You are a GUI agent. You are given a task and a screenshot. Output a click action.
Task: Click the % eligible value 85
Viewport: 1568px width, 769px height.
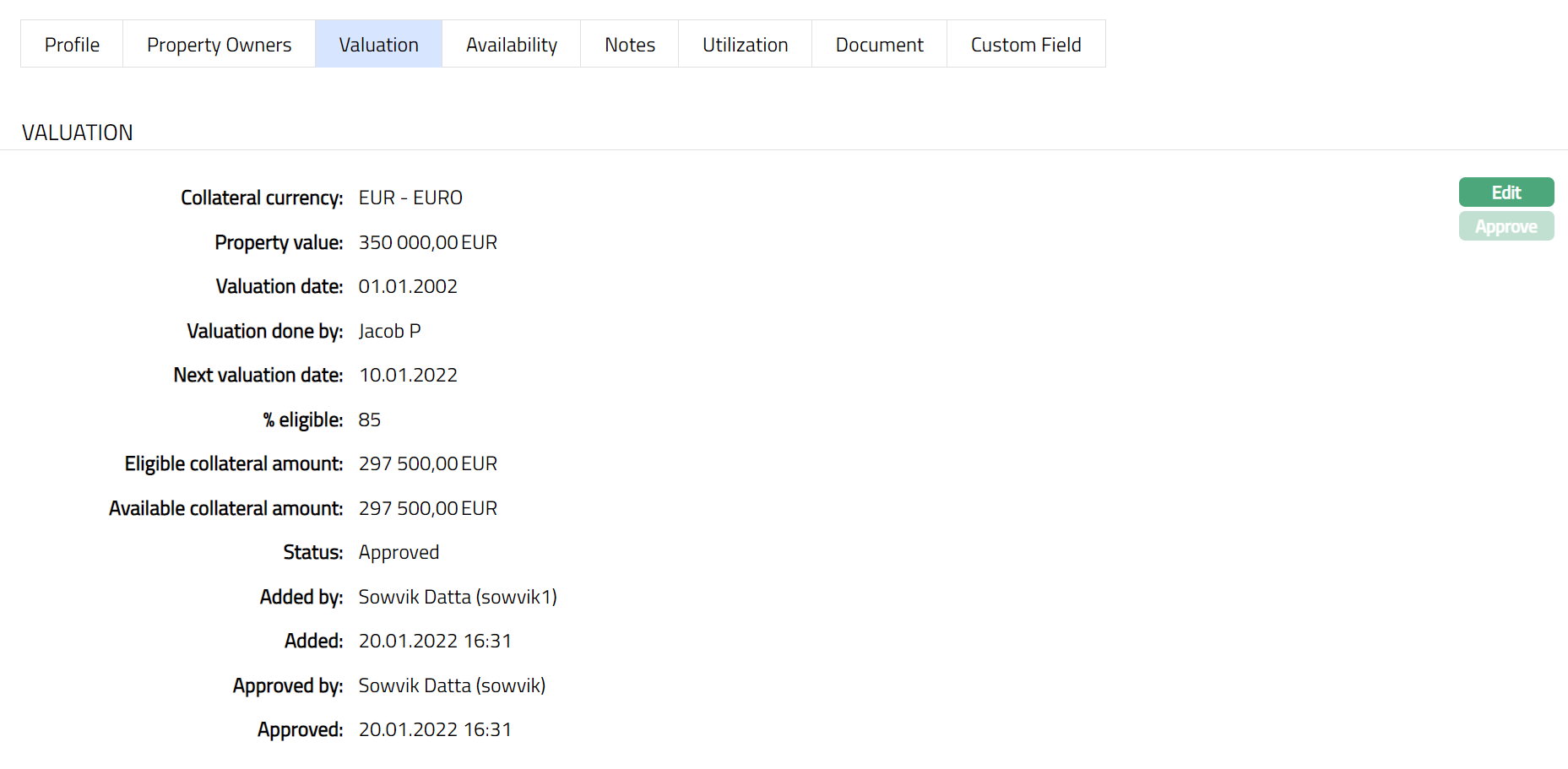[370, 420]
